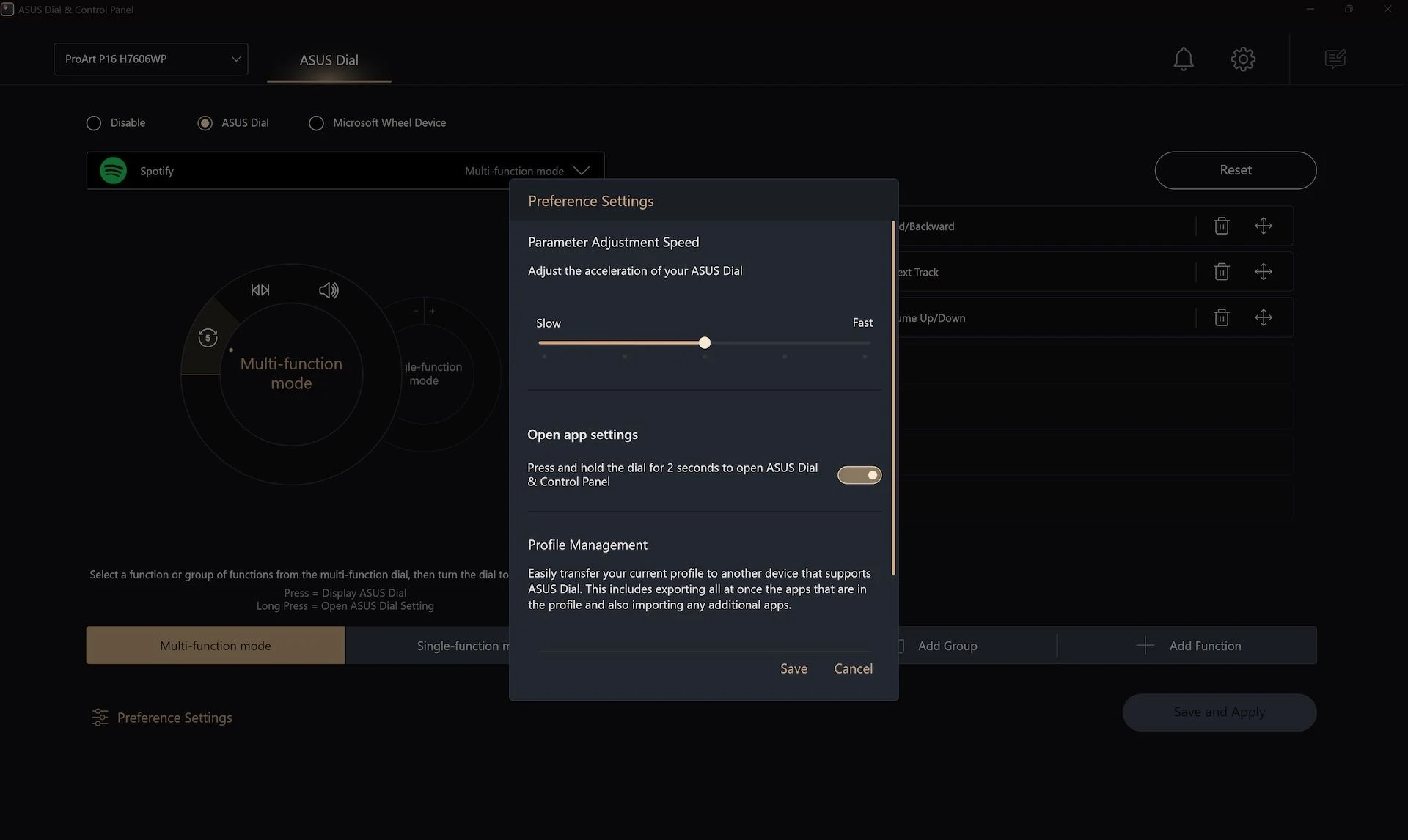Save the preference settings

(x=793, y=668)
